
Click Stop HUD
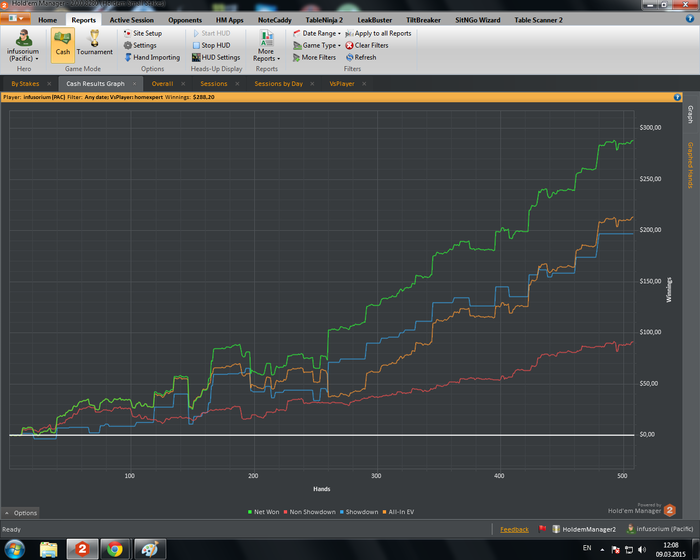[212, 45]
